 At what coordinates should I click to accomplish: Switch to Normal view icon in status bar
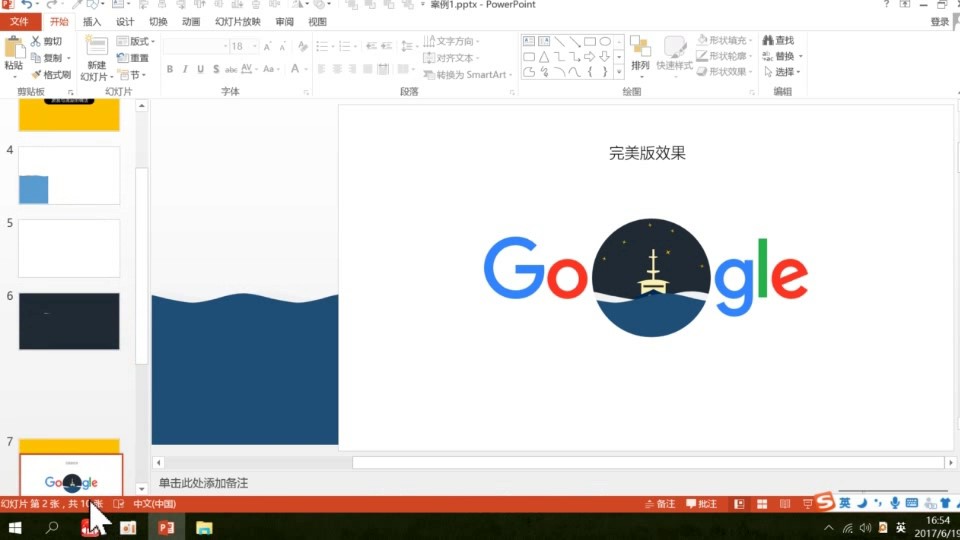pyautogui.click(x=740, y=504)
